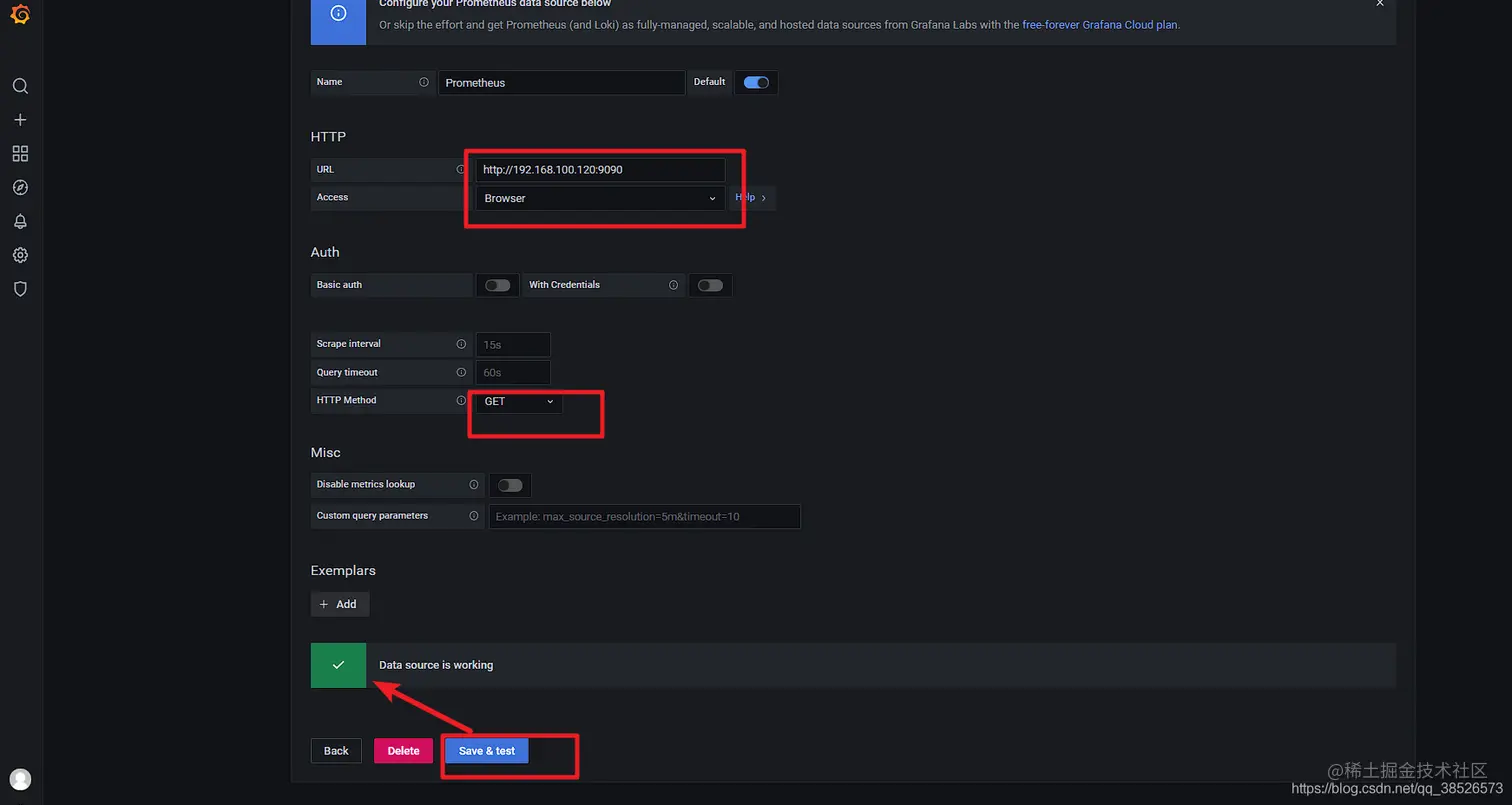Open the Alerting bell icon
Image resolution: width=1512 pixels, height=805 pixels.
[x=20, y=222]
